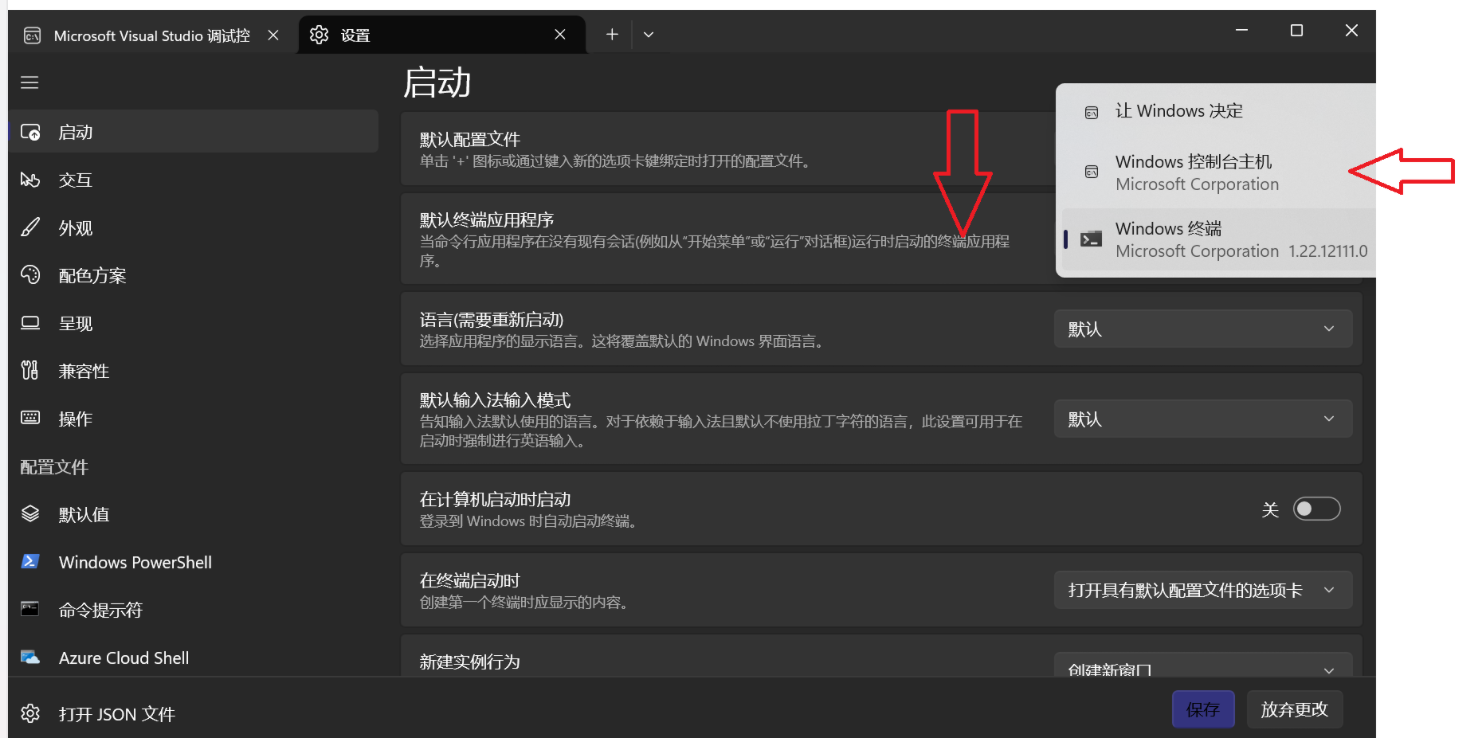Viewport: 1461px width, 738px height.
Task: Click console icon next to 让 Windows 决定
Action: coord(1092,112)
